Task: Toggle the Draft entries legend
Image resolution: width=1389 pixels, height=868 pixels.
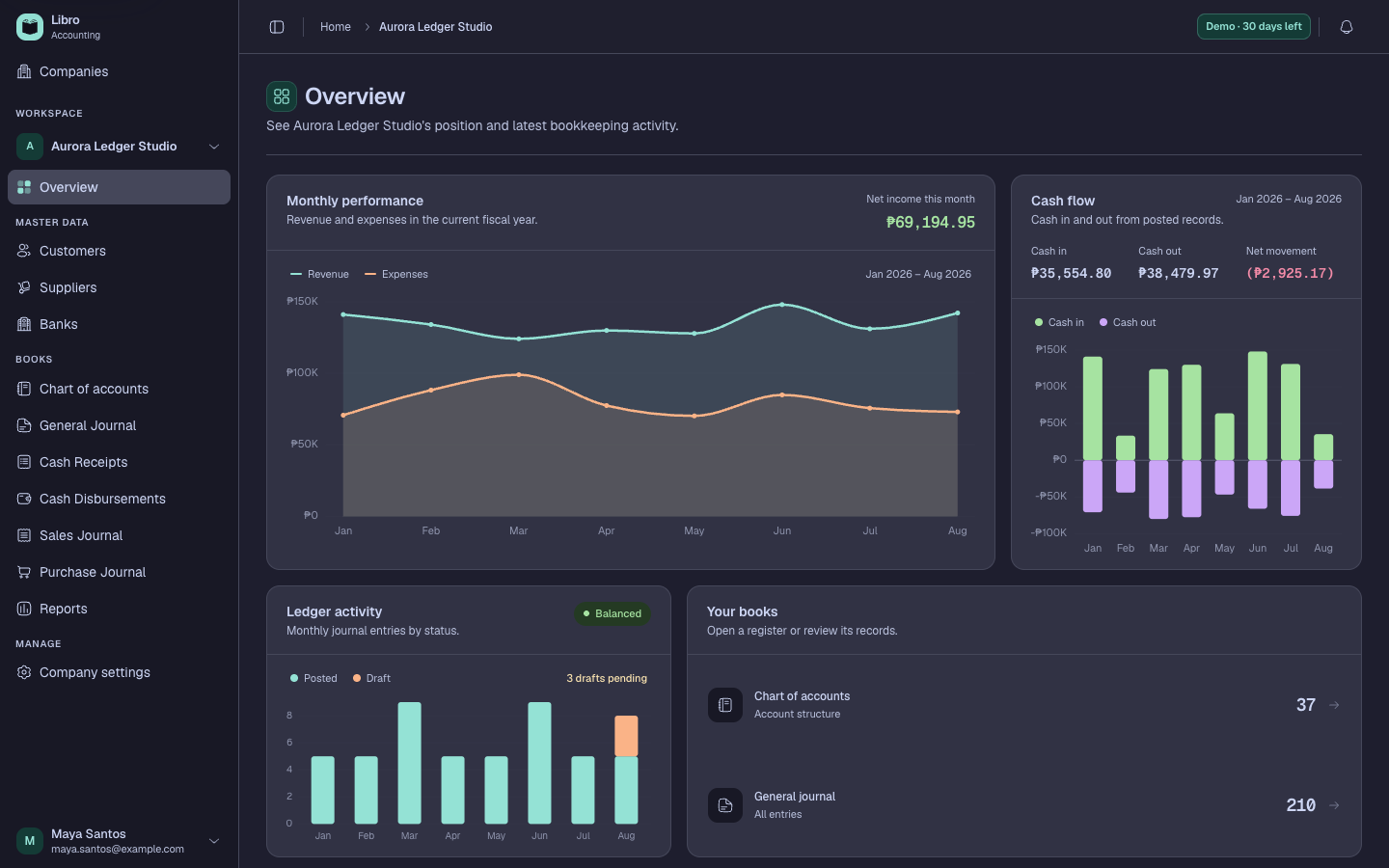Action: (x=371, y=678)
